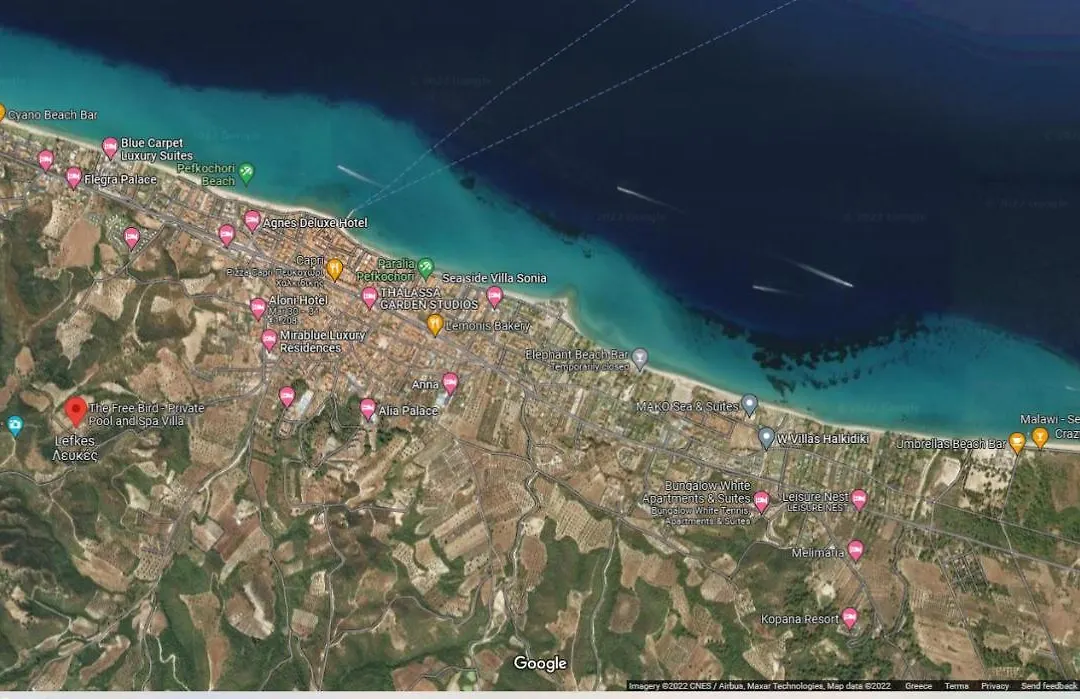This screenshot has height=699, width=1080.
Task: Click the "Flegra Palace" text label
Action: click(121, 179)
